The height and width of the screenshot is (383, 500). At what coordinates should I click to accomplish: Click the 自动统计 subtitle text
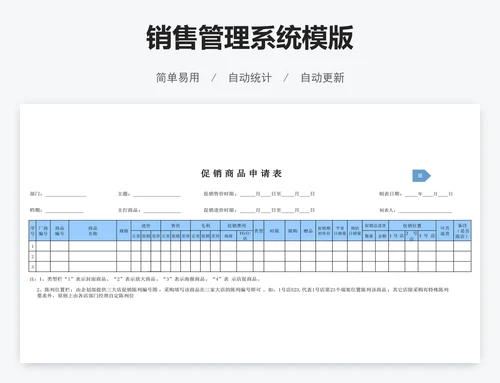[250, 78]
